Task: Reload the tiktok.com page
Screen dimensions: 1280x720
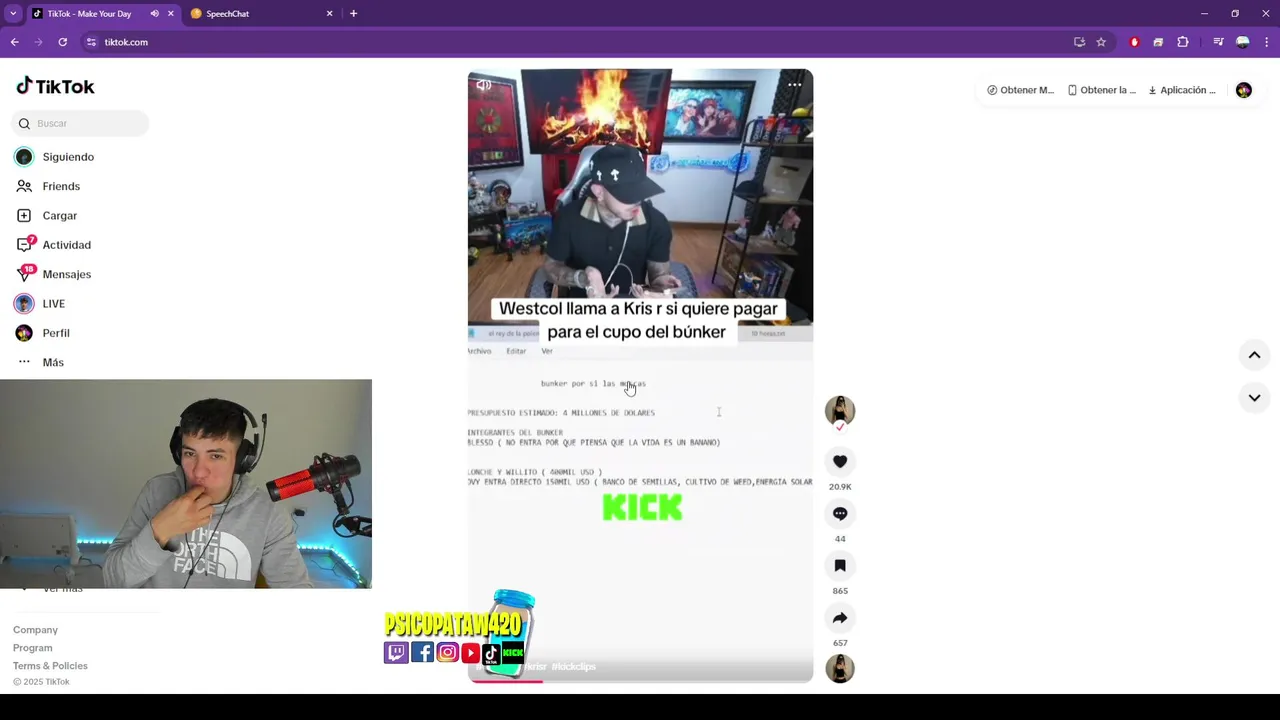Action: 63,42
